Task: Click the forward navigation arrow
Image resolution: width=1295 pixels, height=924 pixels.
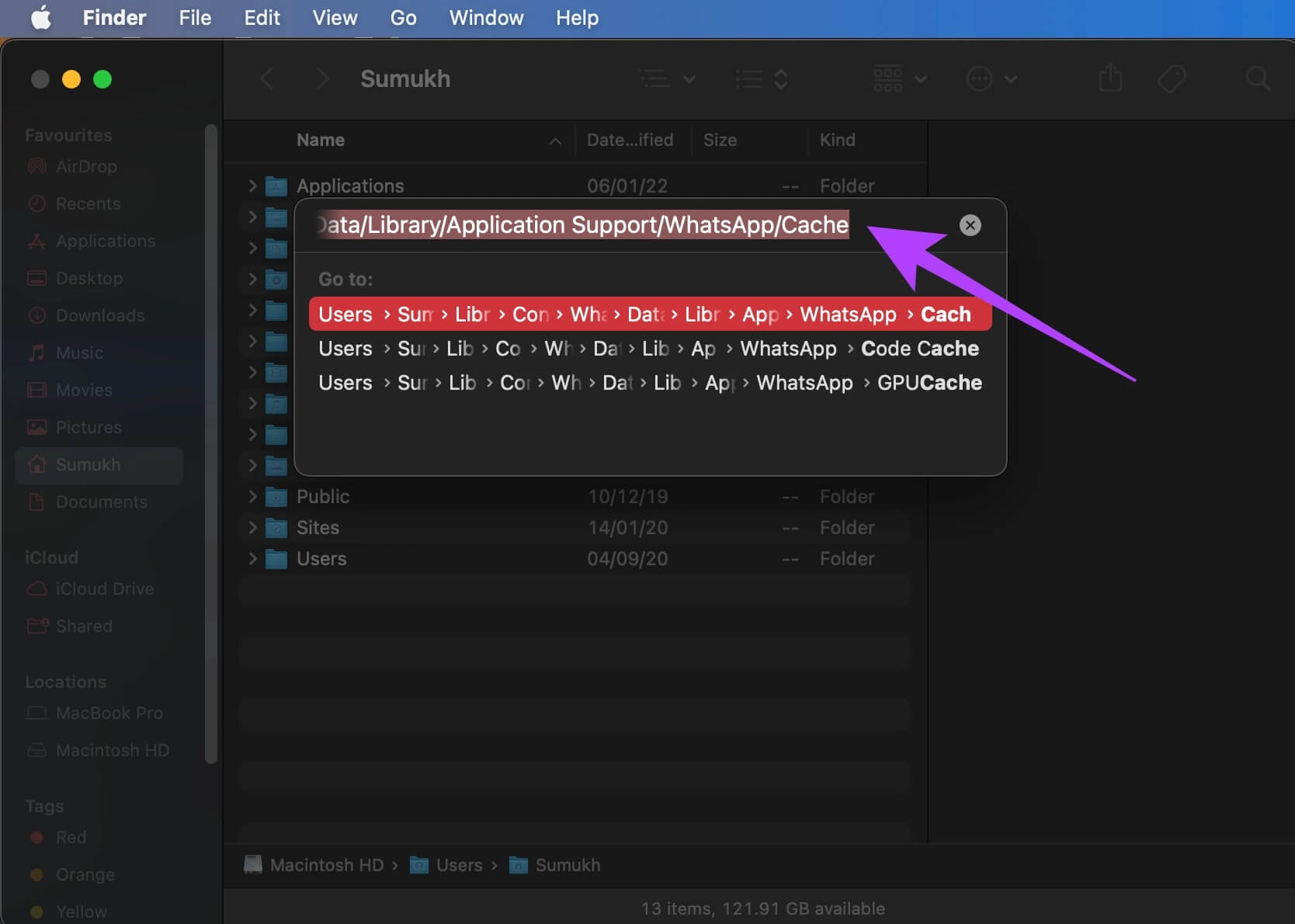Action: (322, 78)
